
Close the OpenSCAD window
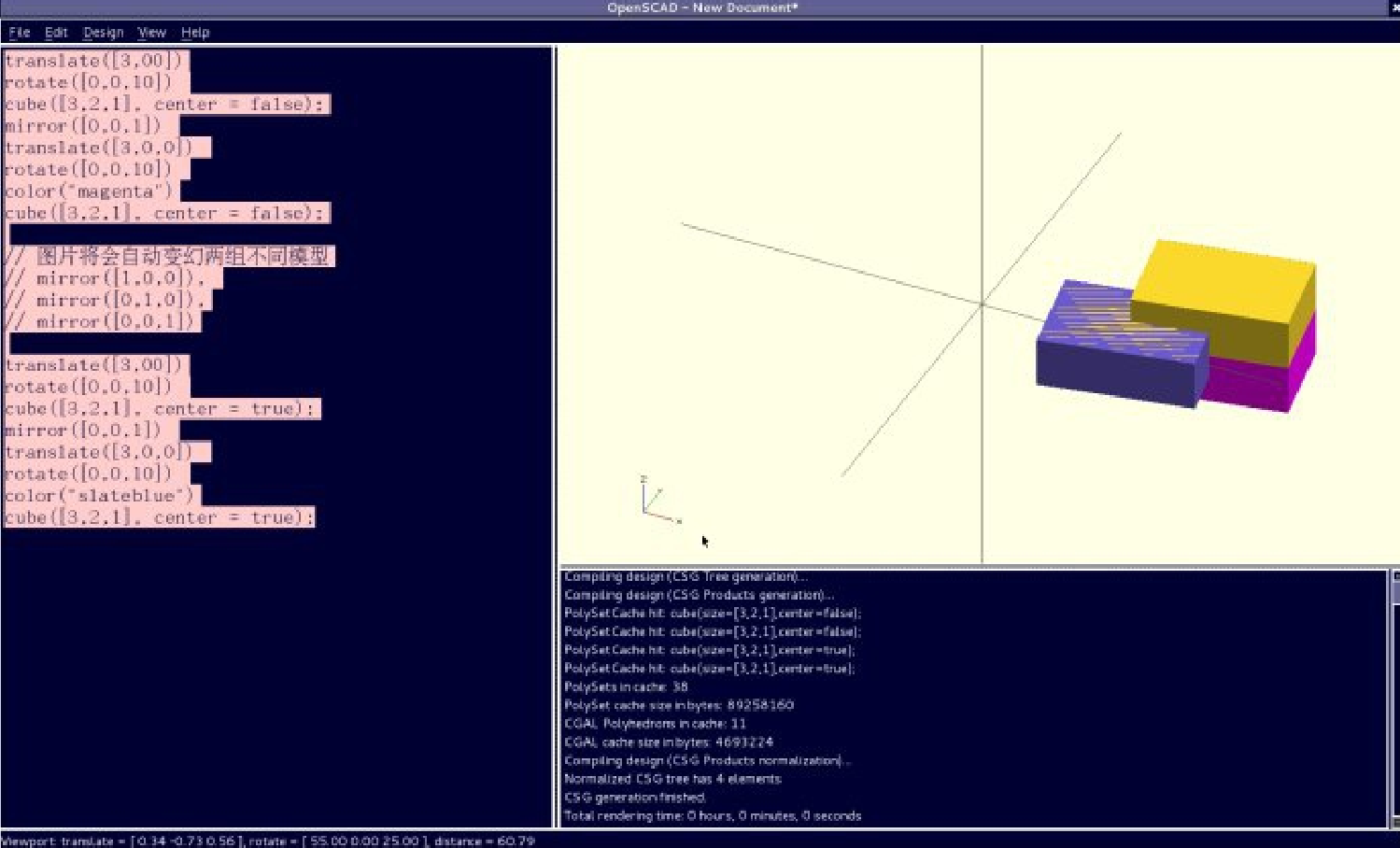pyautogui.click(x=1394, y=7)
